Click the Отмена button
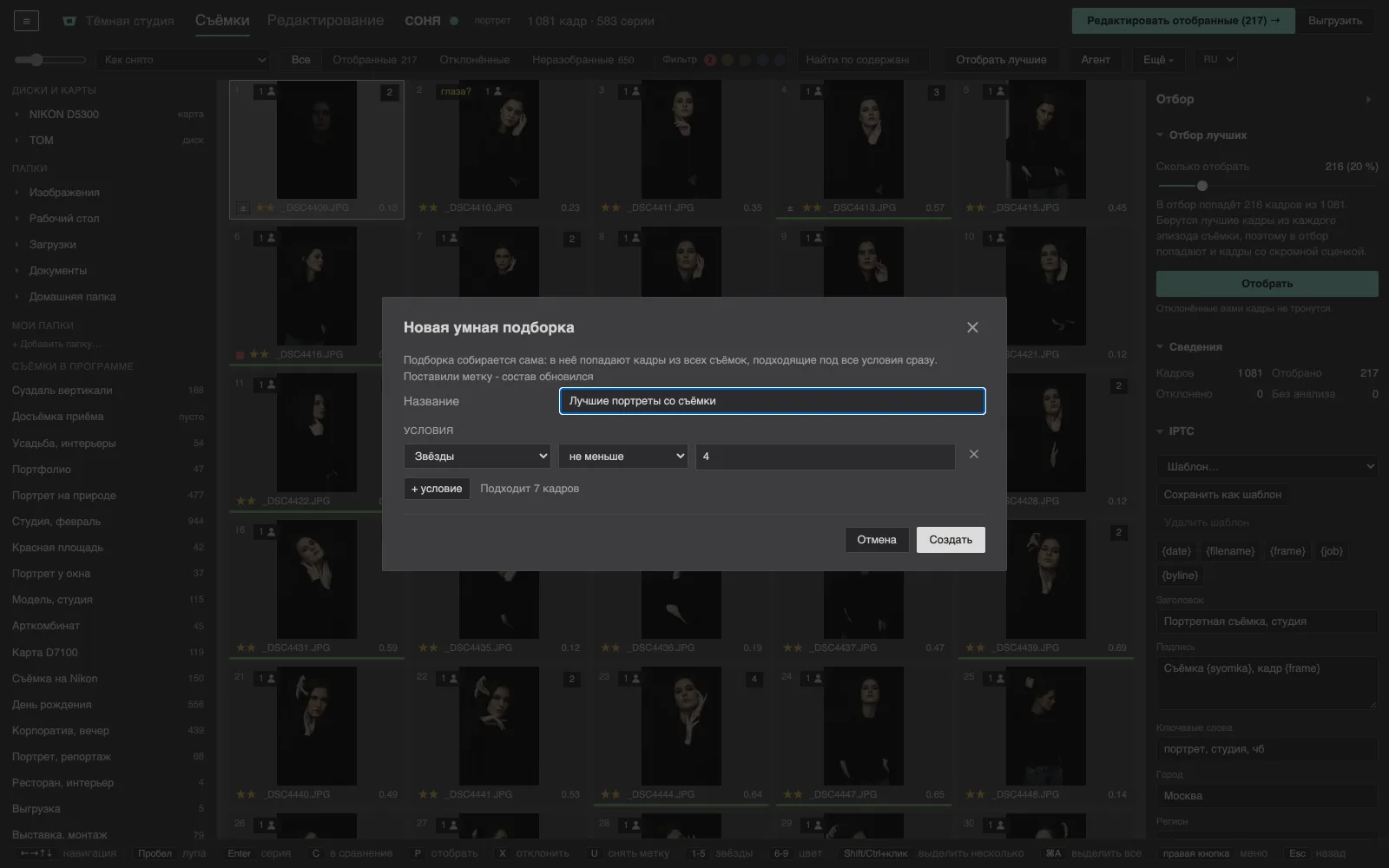 (x=877, y=540)
